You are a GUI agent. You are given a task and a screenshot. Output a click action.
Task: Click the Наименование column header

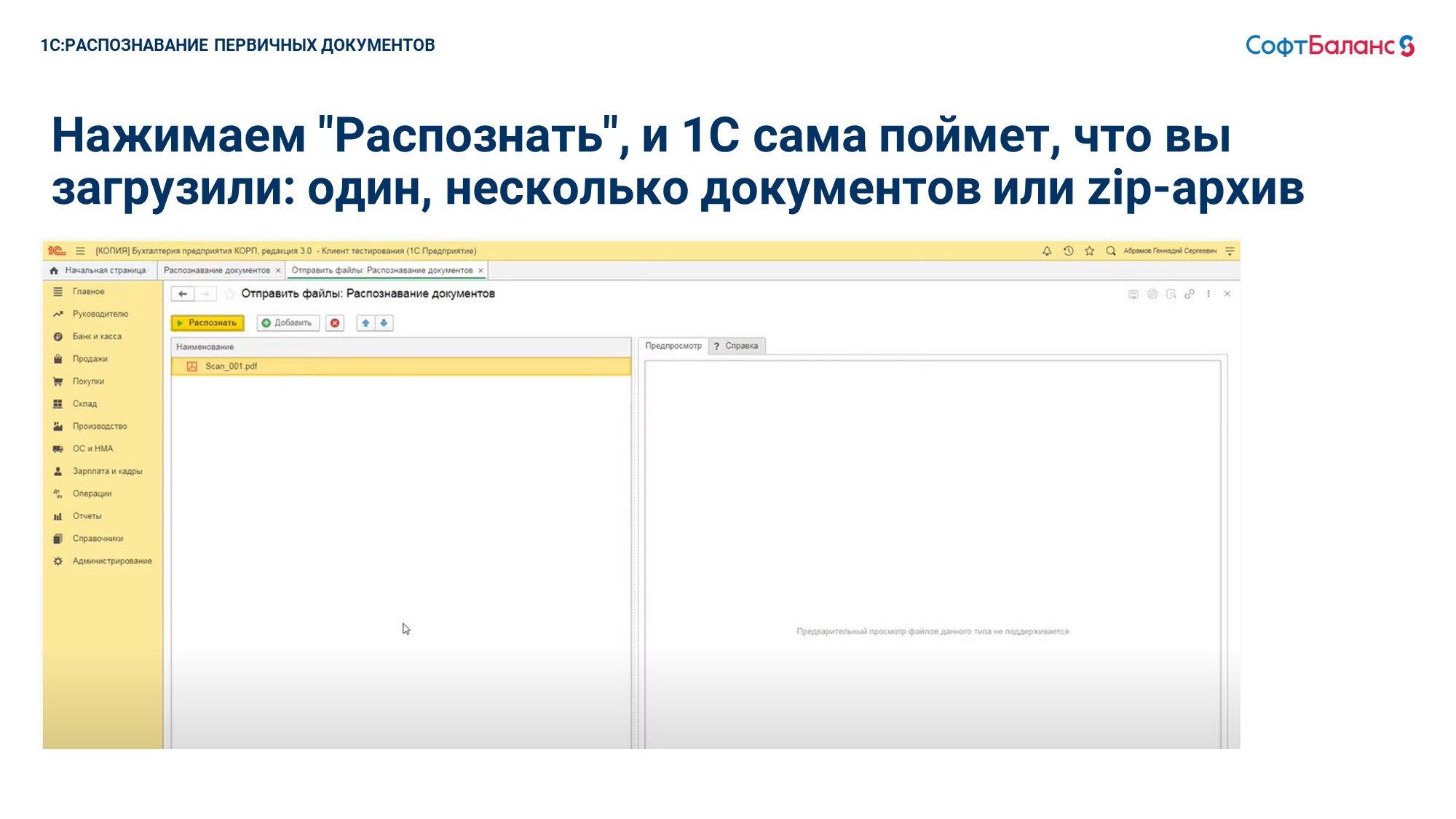(401, 347)
